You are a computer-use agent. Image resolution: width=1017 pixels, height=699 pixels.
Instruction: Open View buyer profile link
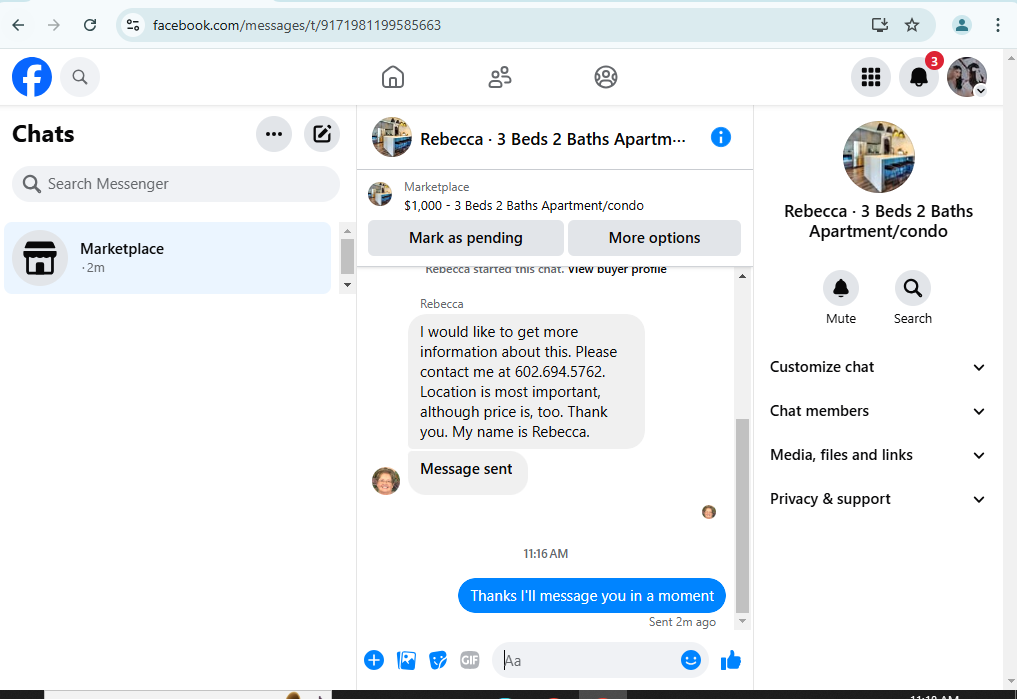click(x=617, y=269)
